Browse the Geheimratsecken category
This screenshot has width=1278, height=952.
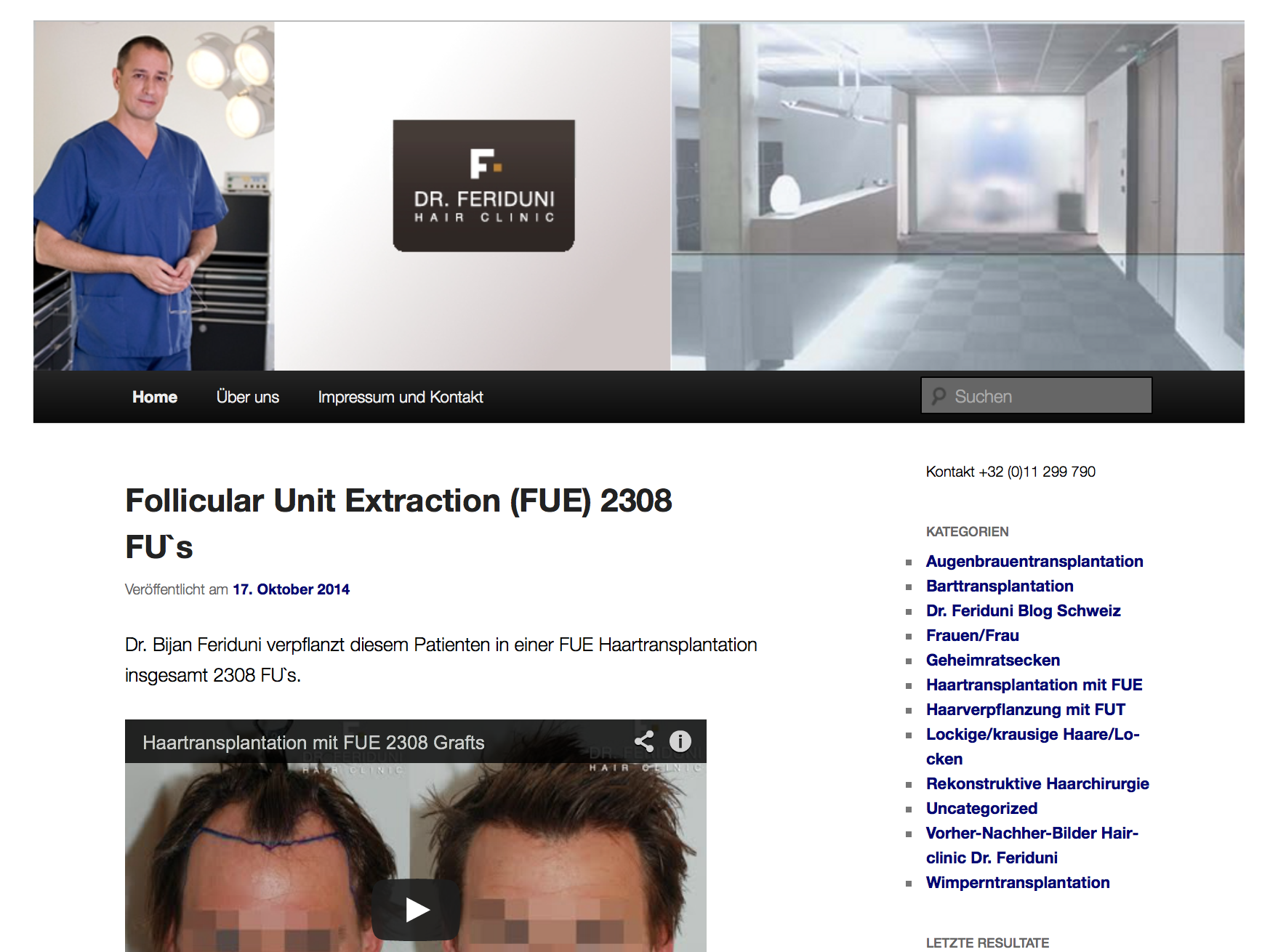pos(992,661)
